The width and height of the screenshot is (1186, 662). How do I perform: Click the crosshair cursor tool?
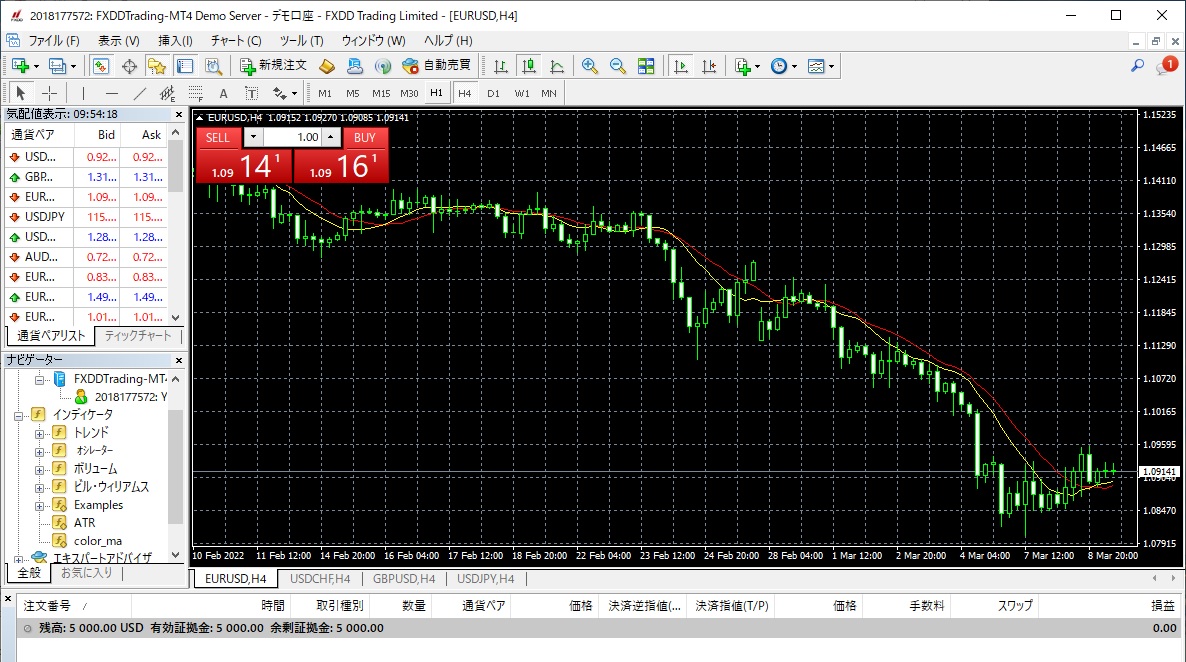pos(49,93)
